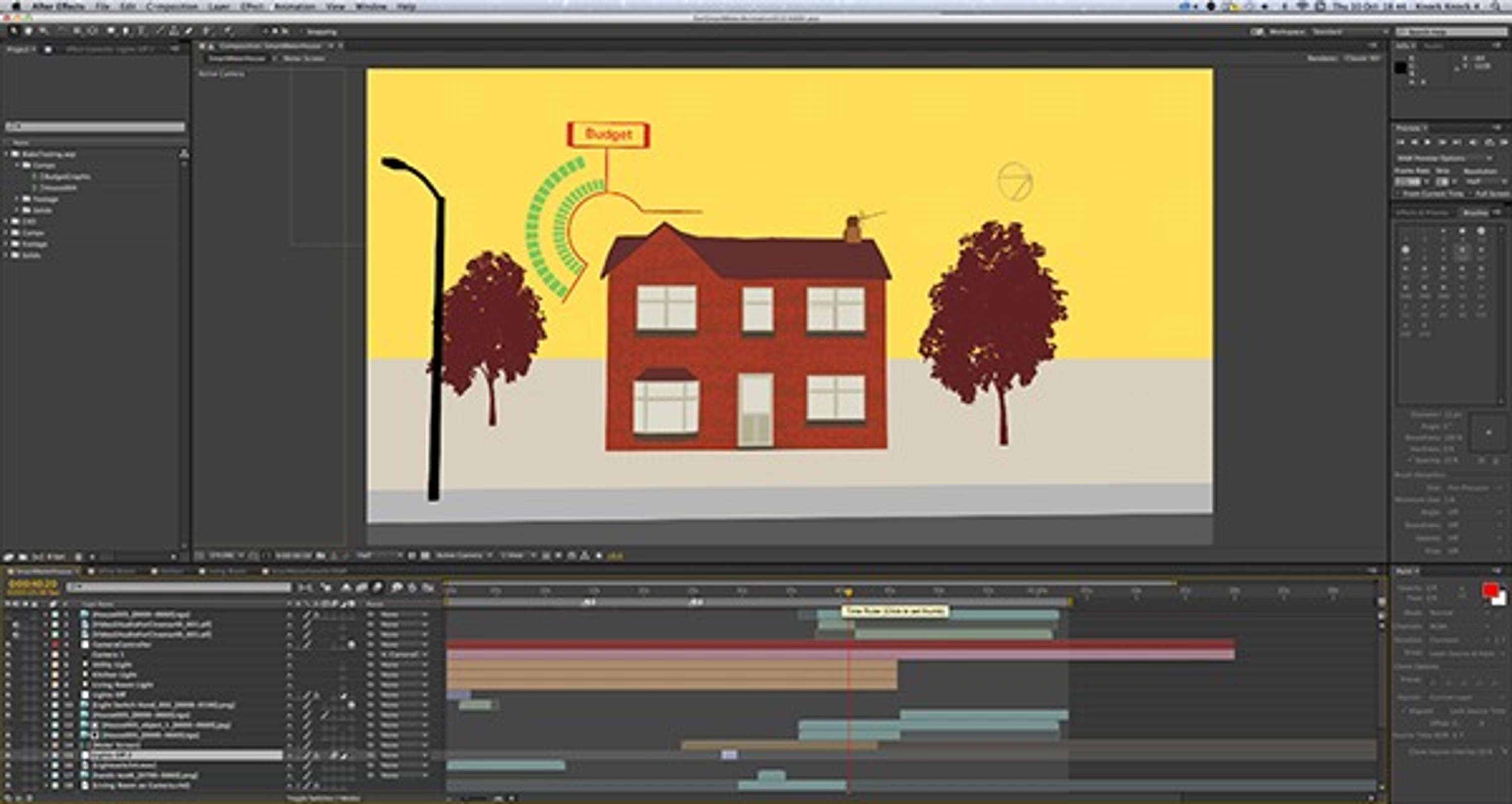Viewport: 1512px width, 804px height.
Task: Click the timeline current timecode display
Action: pyautogui.click(x=33, y=584)
